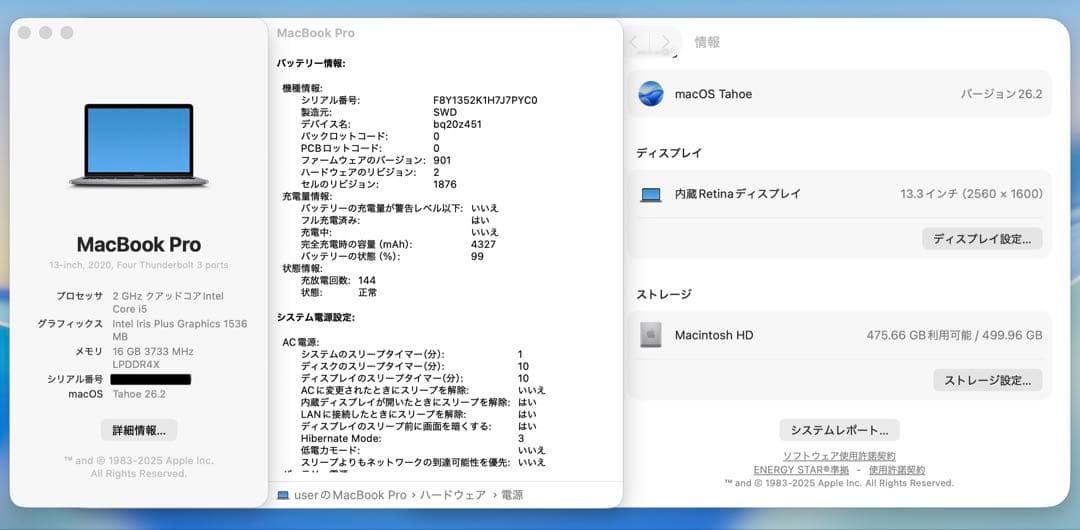Click the Macintosh HD drive icon
The height and width of the screenshot is (530, 1080).
point(651,335)
